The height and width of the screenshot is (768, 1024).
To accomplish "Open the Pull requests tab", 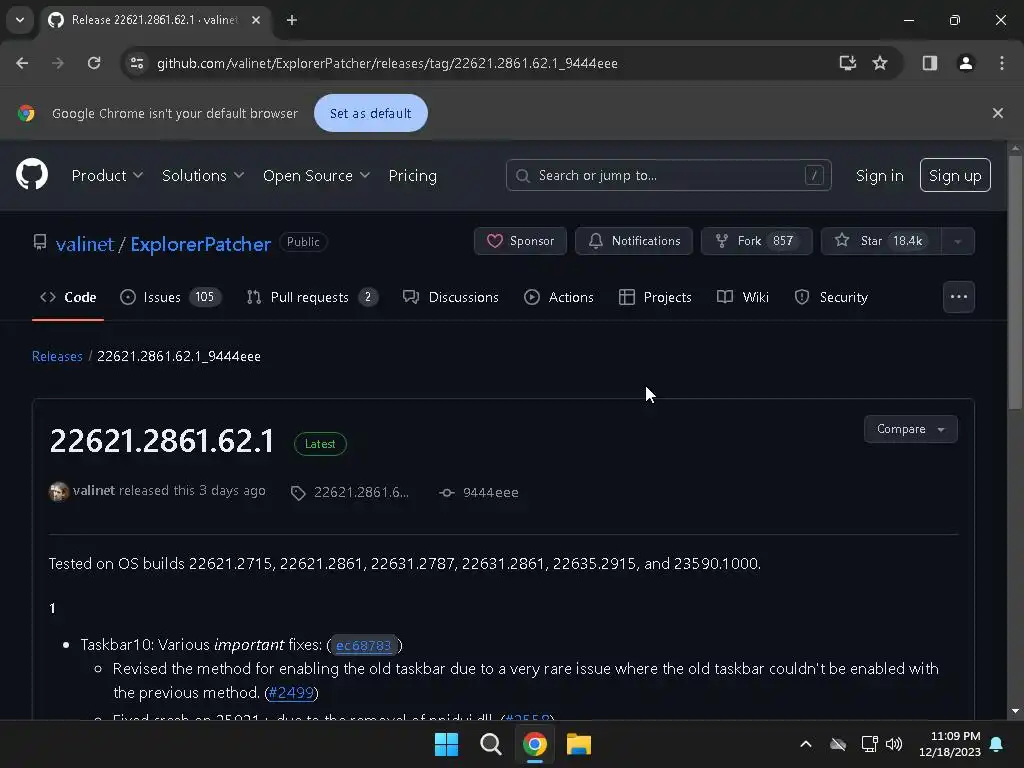I will pos(312,297).
